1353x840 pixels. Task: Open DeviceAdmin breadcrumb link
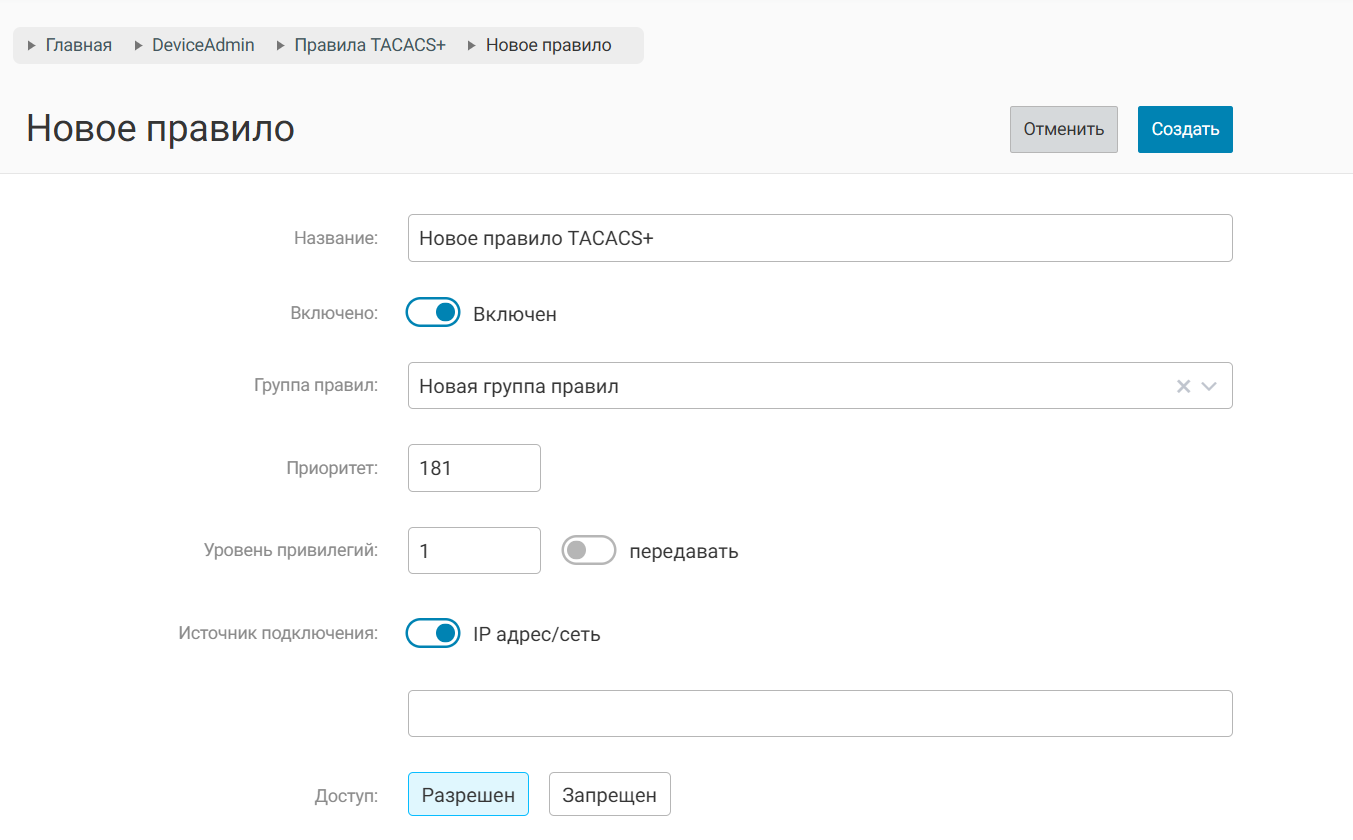(x=203, y=45)
